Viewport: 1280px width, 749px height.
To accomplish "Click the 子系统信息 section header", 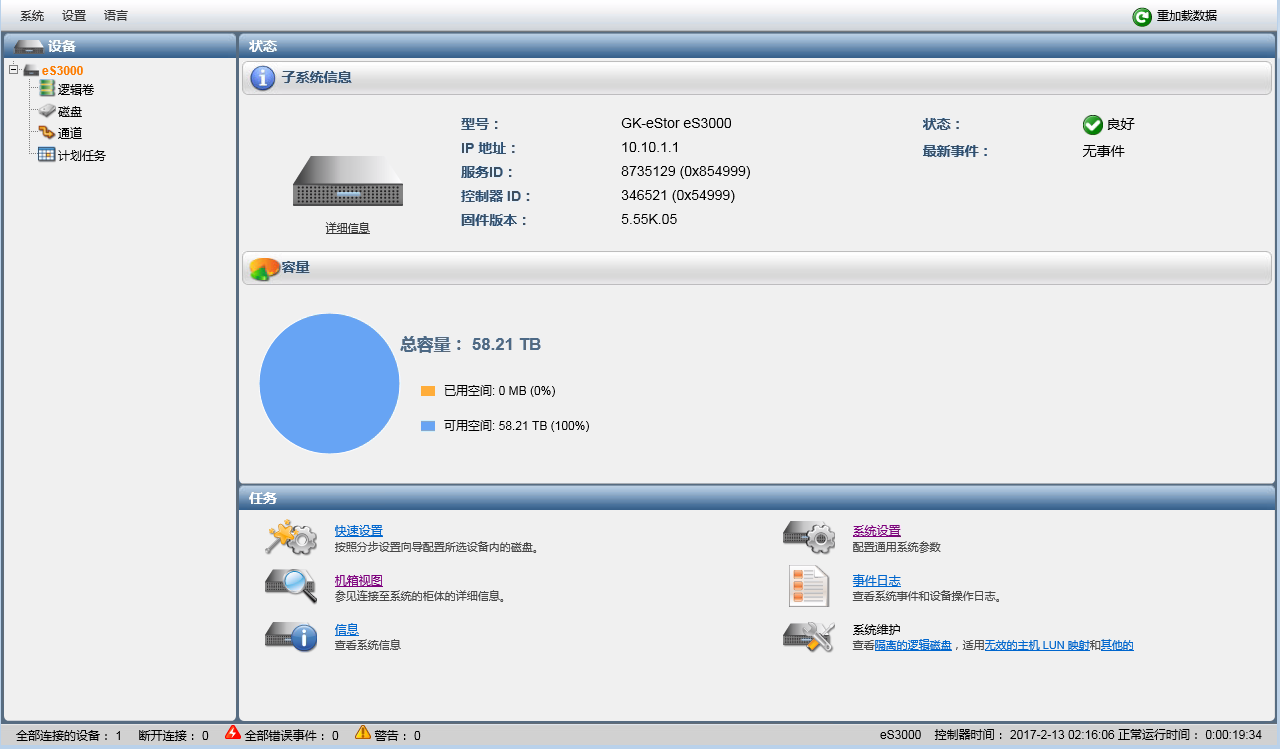I will (x=756, y=78).
